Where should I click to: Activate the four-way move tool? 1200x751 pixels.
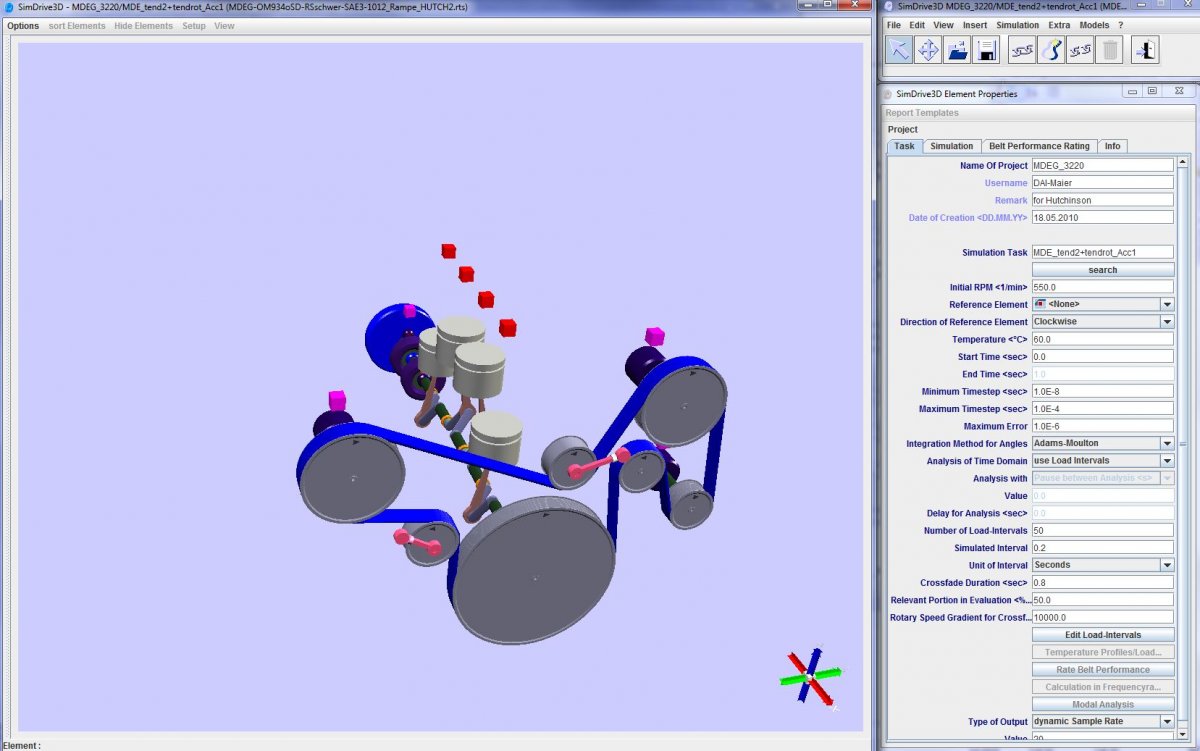pos(928,50)
